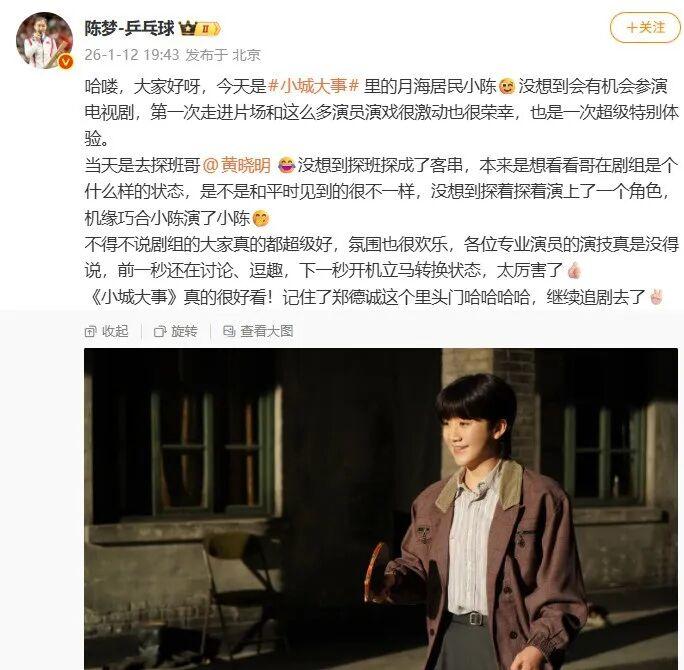Click the blushing smile emoji after 小陈

coord(506,86)
